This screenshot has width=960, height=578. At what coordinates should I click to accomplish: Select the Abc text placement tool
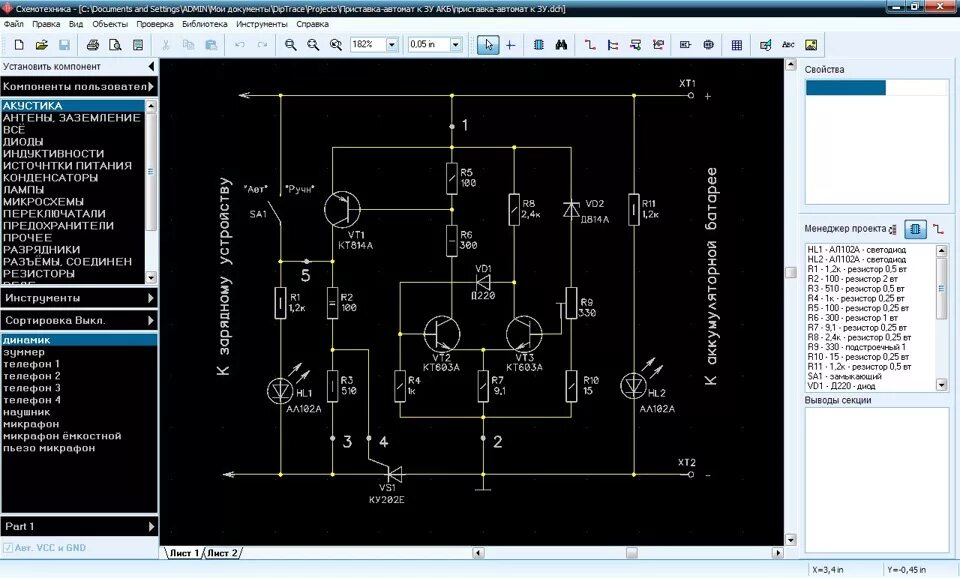(788, 45)
